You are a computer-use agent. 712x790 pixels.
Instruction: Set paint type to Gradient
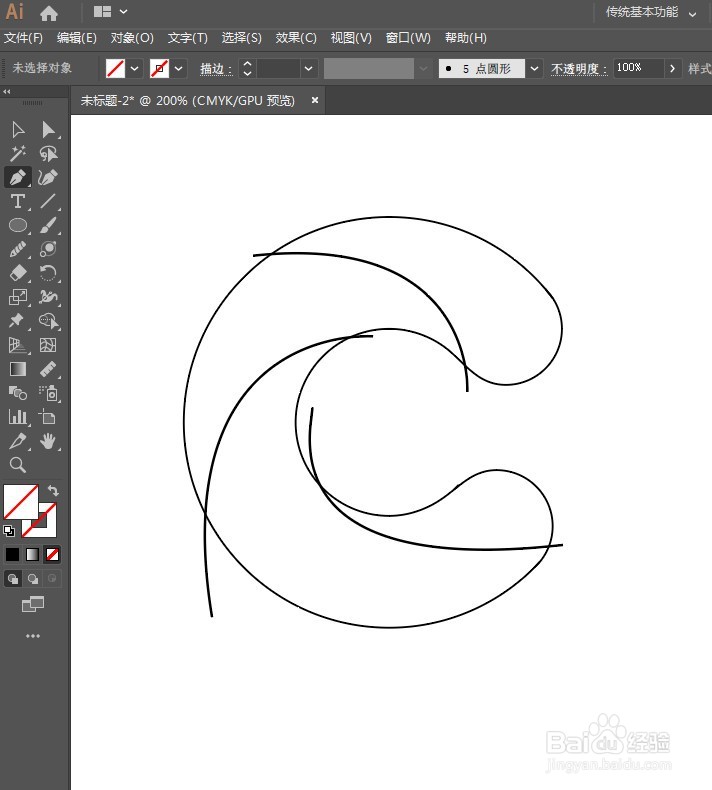[32, 555]
